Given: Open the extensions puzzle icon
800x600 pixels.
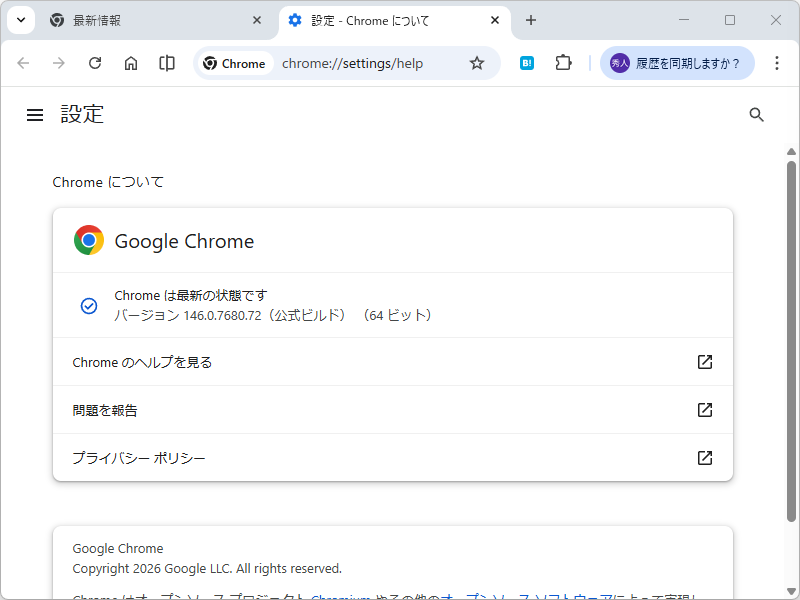Looking at the screenshot, I should click(563, 62).
